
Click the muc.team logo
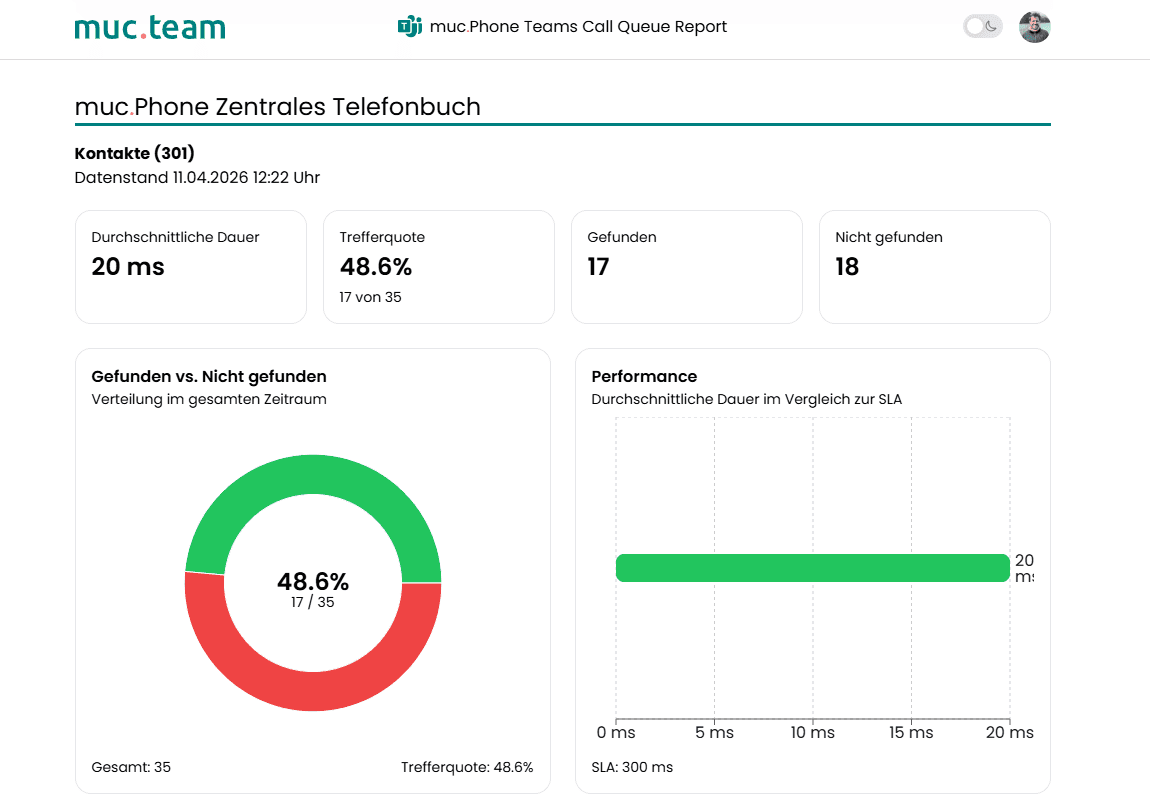[150, 27]
